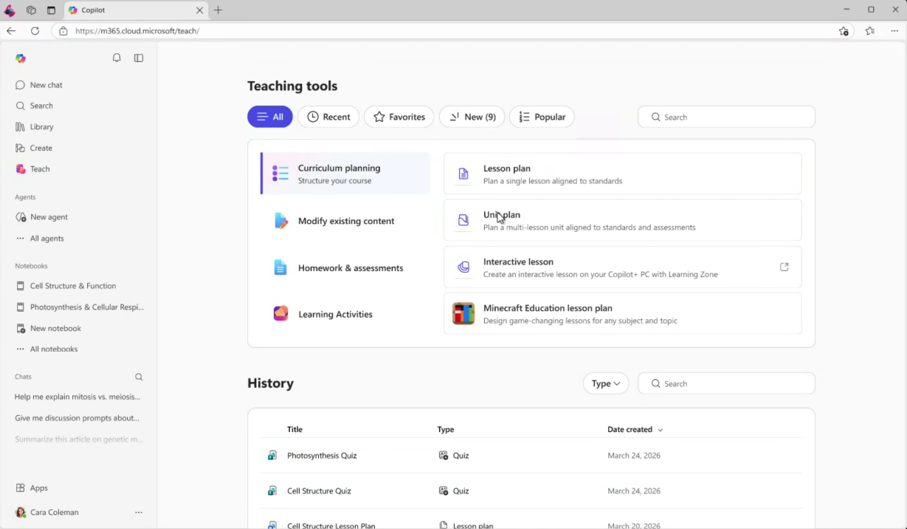
Task: Click the Photosynthesis Quiz file icon
Action: click(272, 456)
